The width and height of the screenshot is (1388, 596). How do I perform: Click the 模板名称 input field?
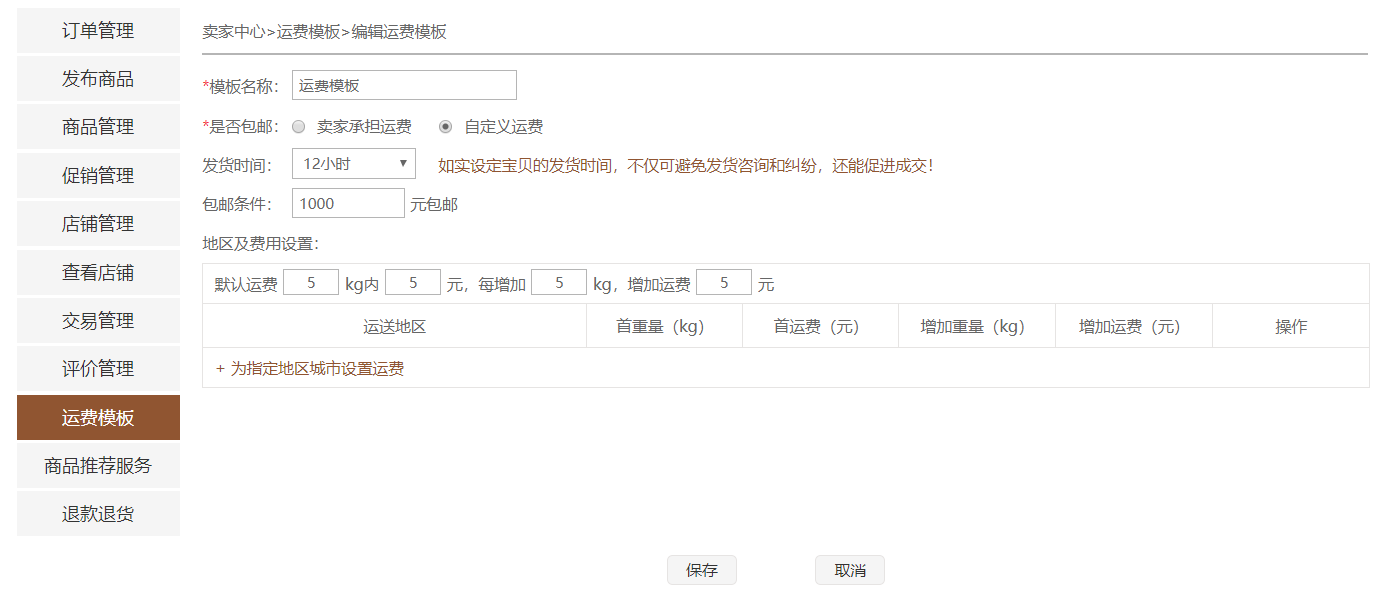(404, 85)
